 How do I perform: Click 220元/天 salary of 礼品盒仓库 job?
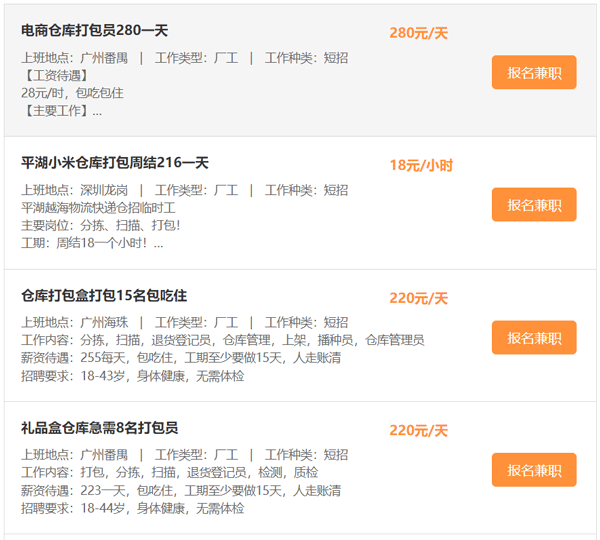(419, 431)
